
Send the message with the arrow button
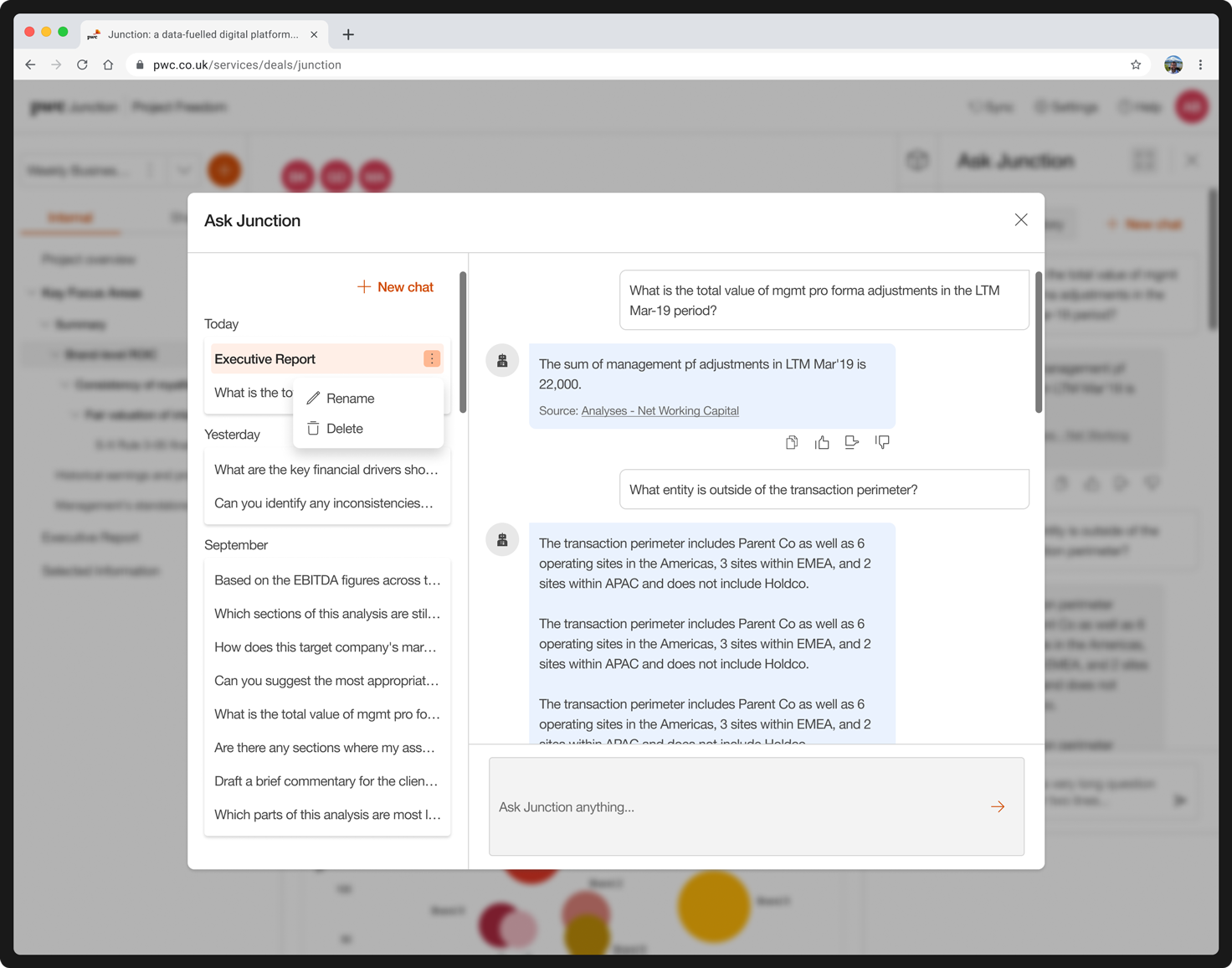click(998, 806)
